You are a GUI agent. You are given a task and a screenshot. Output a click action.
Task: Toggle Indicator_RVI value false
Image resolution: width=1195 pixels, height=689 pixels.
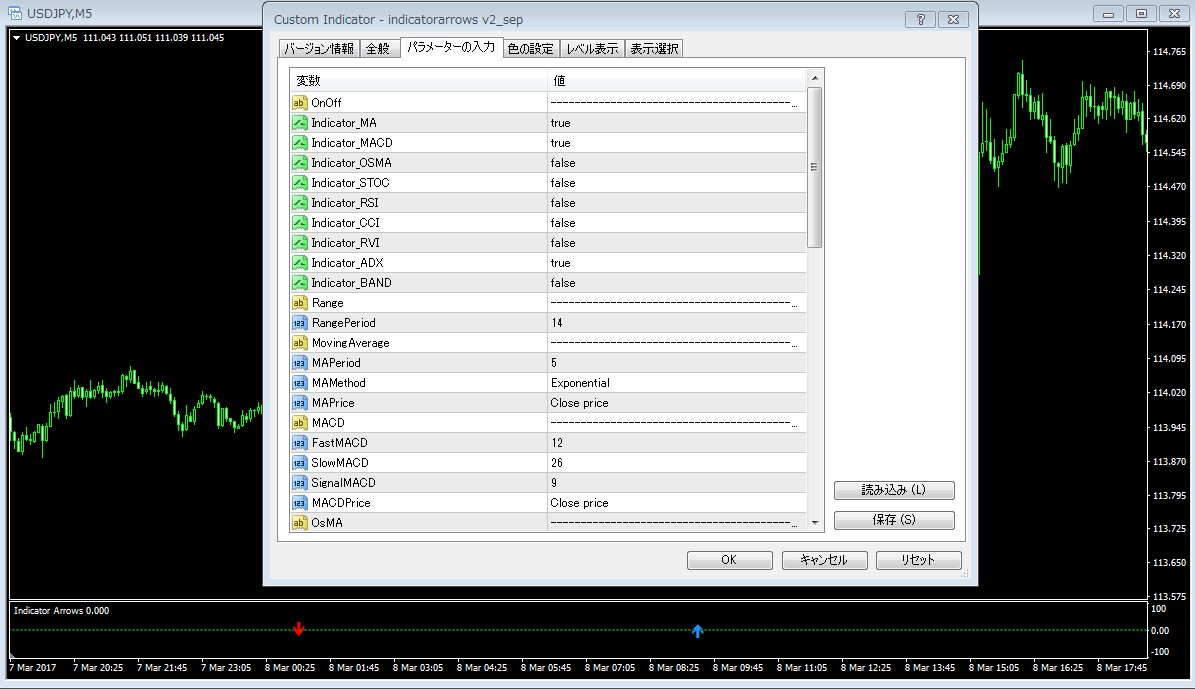[x=677, y=242]
